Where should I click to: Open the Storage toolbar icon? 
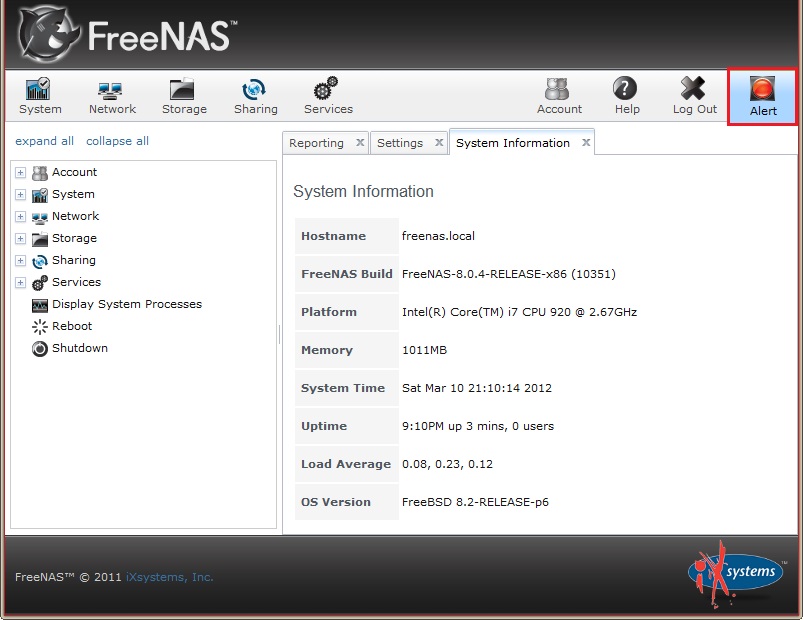coord(182,89)
